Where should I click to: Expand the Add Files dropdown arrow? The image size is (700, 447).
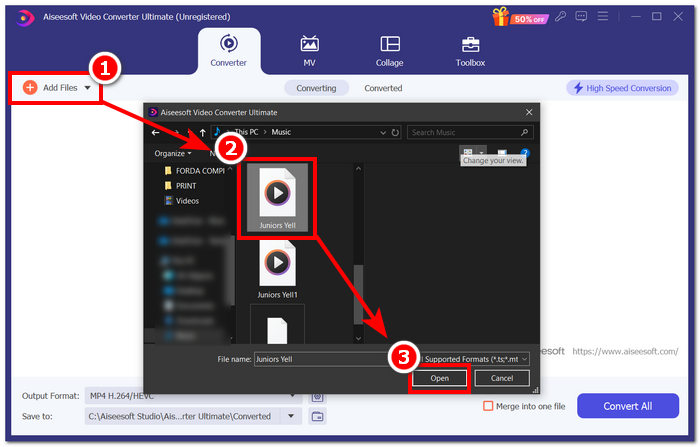[x=88, y=88]
